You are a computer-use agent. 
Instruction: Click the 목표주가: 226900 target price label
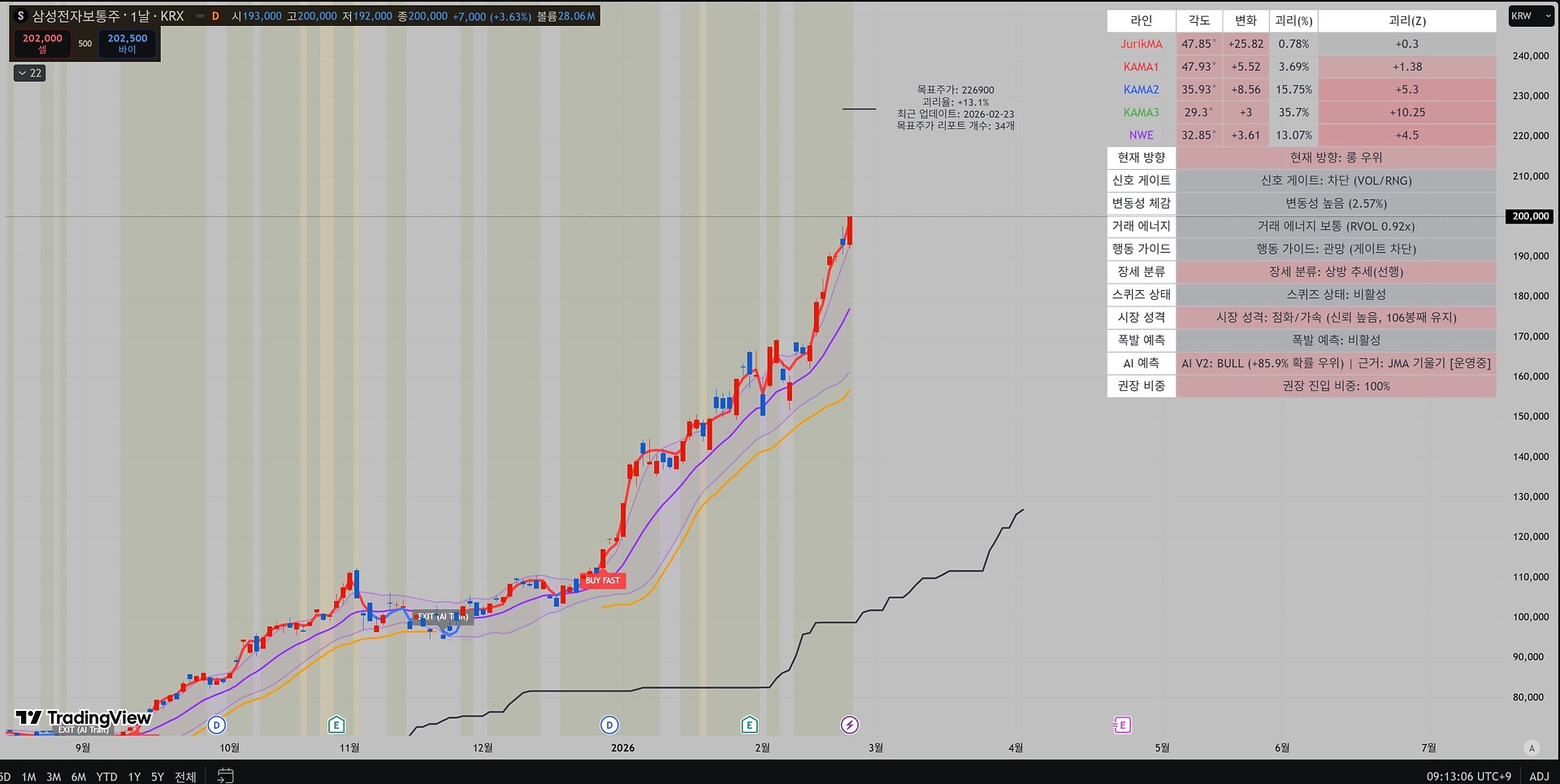(955, 90)
